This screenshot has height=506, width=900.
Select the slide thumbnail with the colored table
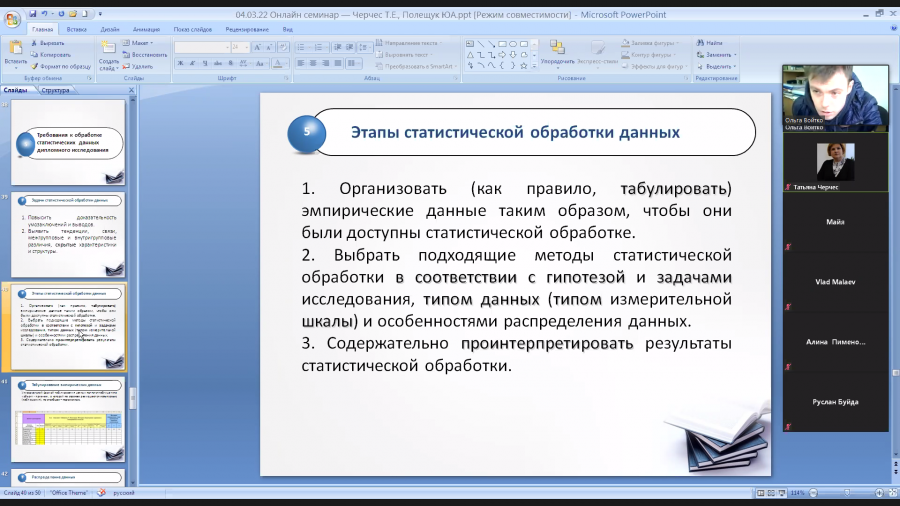pos(68,419)
